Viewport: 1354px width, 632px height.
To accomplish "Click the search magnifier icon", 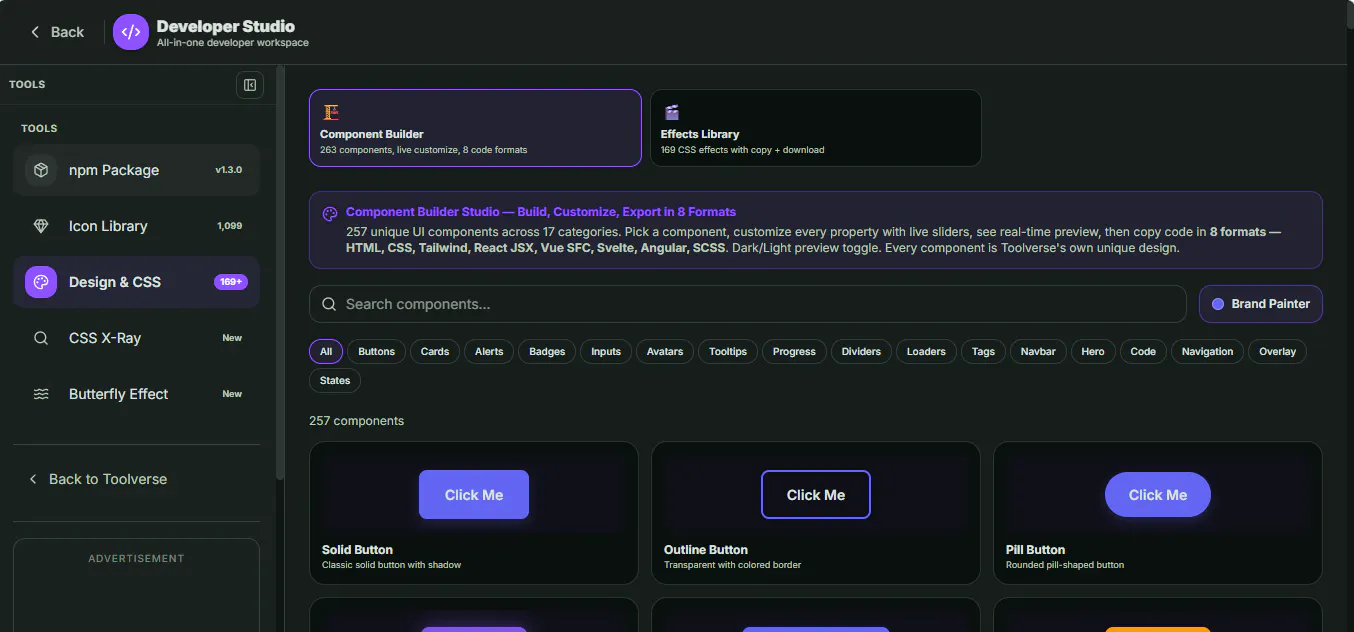I will click(x=329, y=304).
